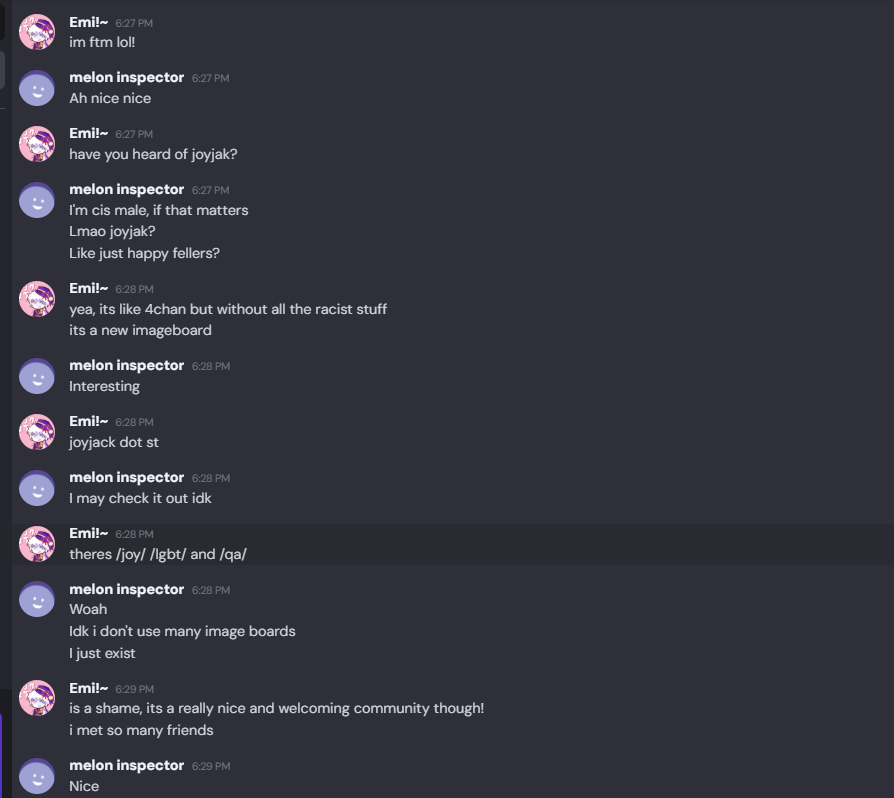Click Emi!~ avatar beside "is a shame" message

(37, 698)
